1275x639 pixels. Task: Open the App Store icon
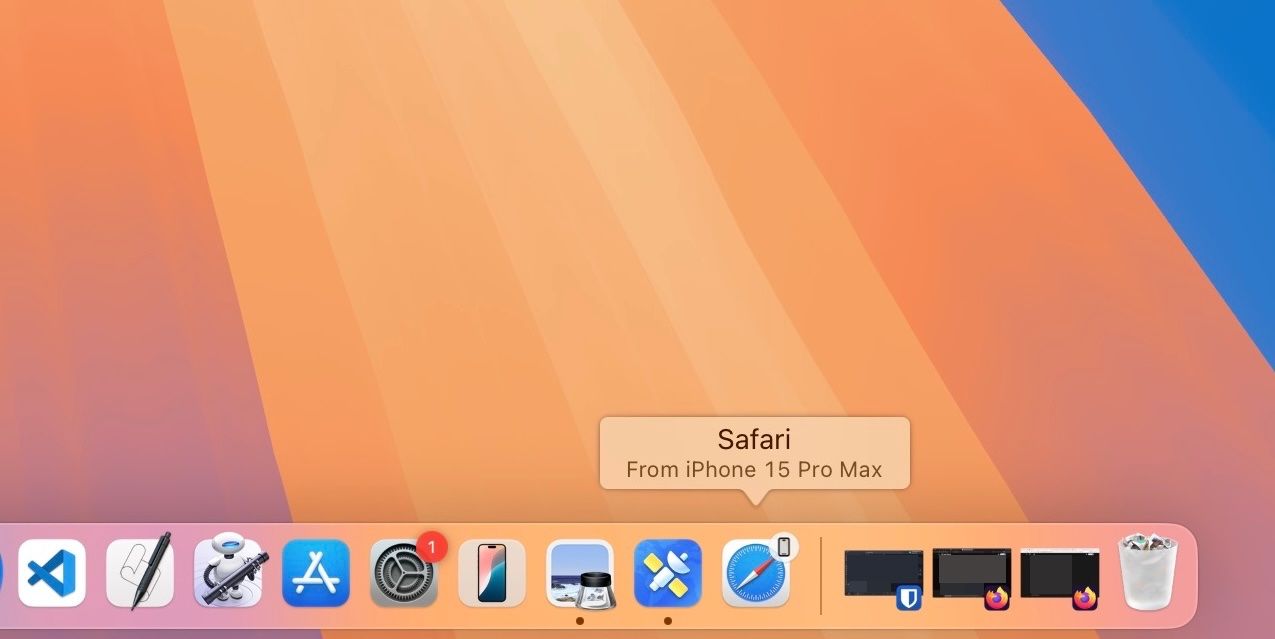pos(316,573)
